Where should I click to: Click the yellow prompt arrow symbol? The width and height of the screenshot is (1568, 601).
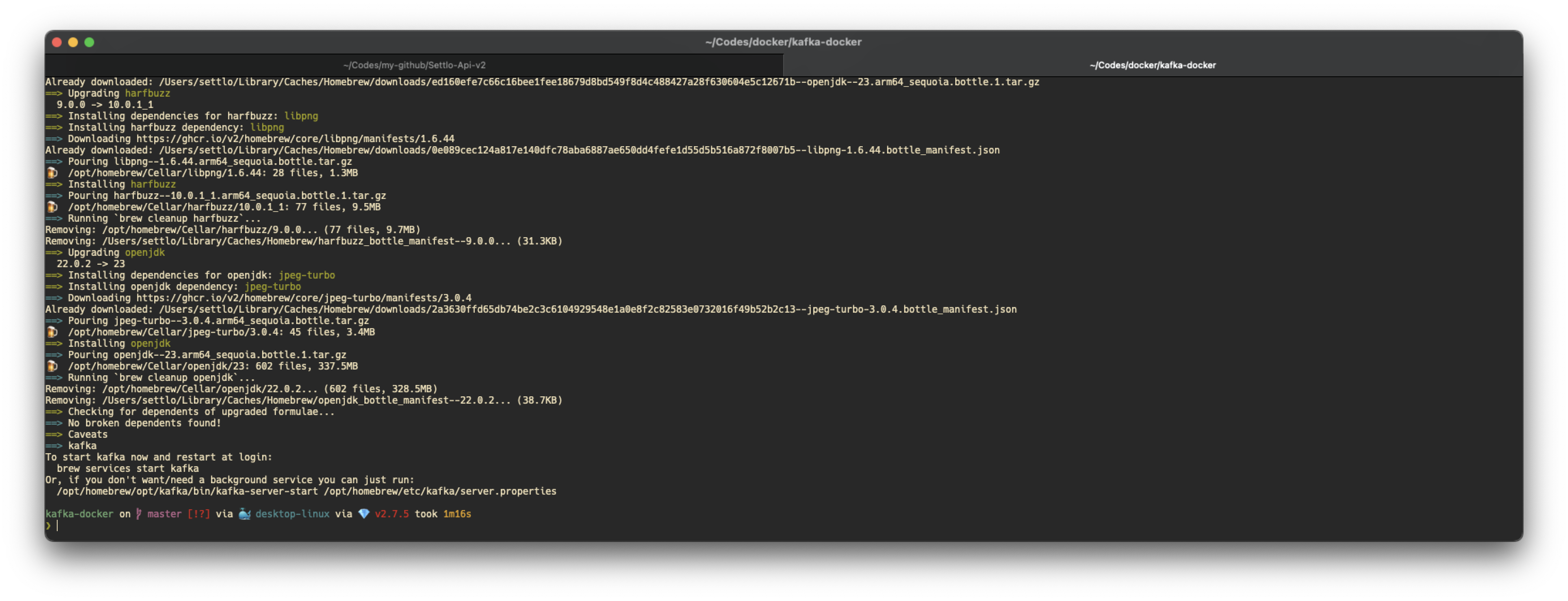pos(48,525)
